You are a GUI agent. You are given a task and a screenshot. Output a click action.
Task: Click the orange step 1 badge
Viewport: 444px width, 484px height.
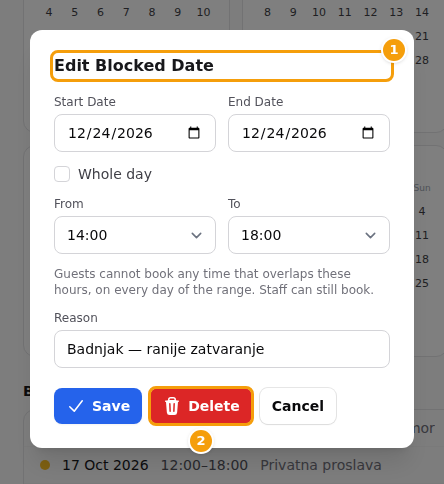coord(394,50)
